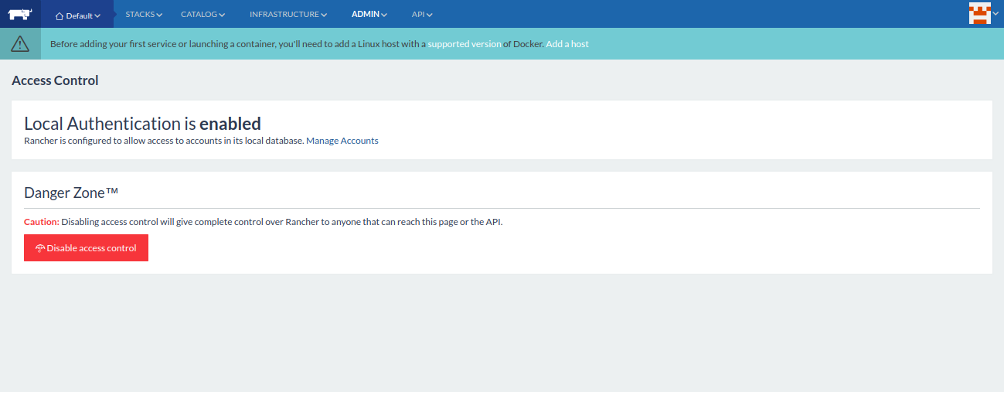Click the 'Local Authentication is enabled' heading

(142, 124)
